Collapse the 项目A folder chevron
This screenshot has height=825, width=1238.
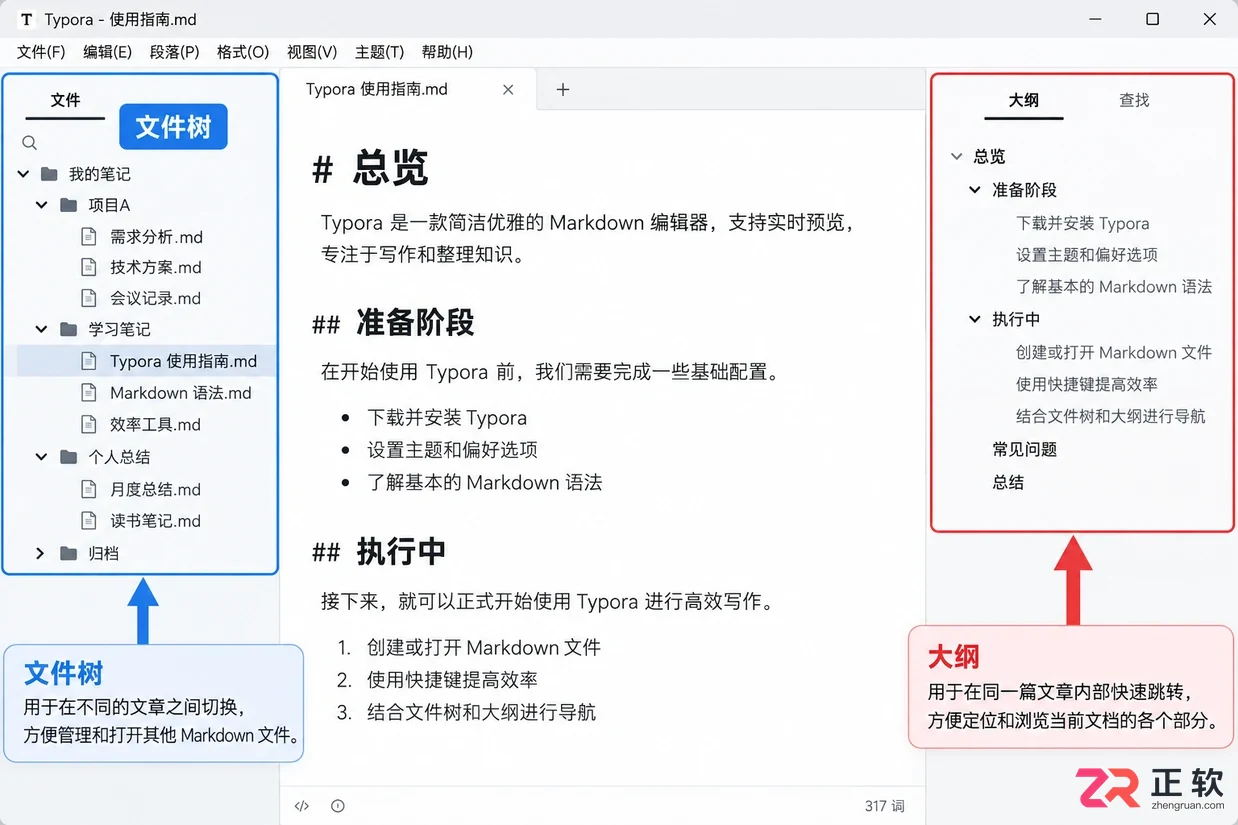(42, 205)
